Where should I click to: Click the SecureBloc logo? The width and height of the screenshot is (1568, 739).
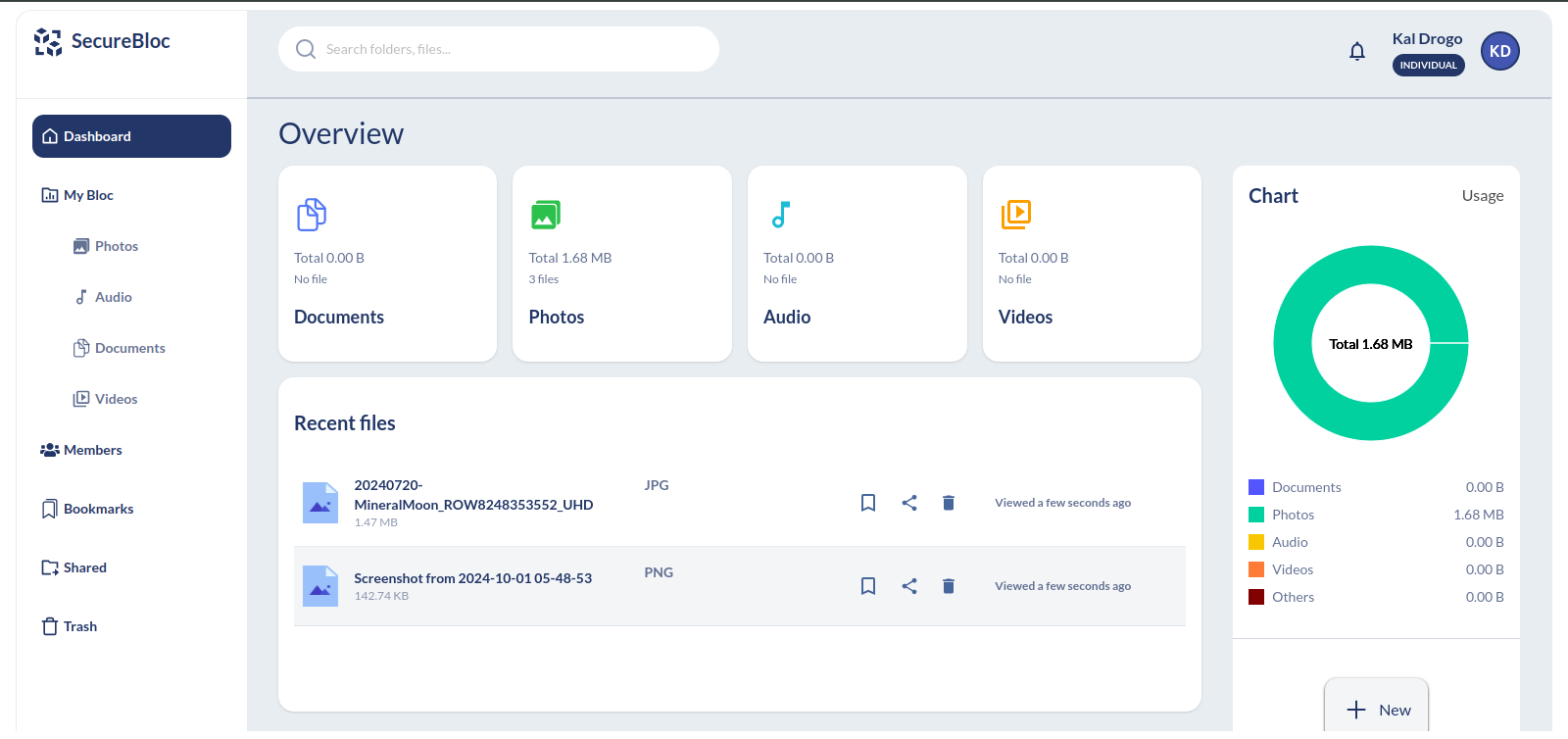click(x=102, y=41)
